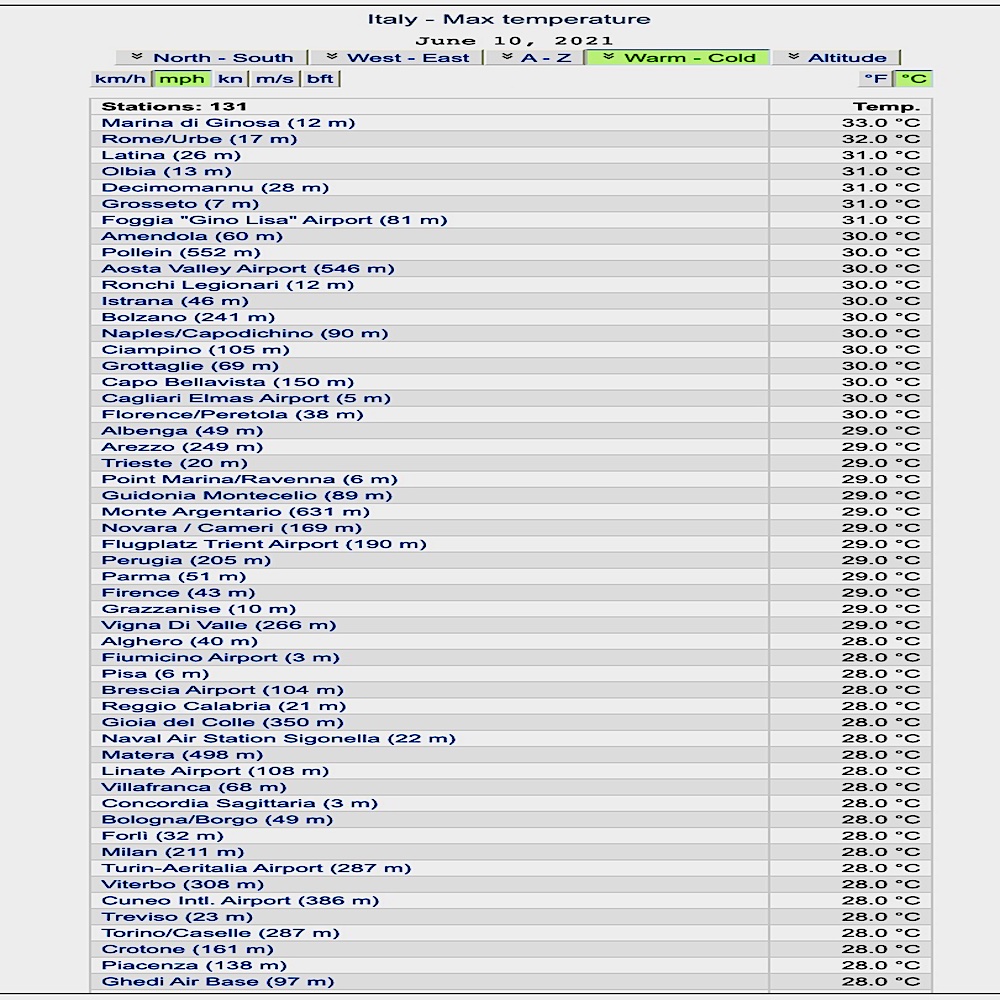This screenshot has width=1000, height=1000.
Task: Select the Warm - Cold sorting
Action: pos(679,58)
